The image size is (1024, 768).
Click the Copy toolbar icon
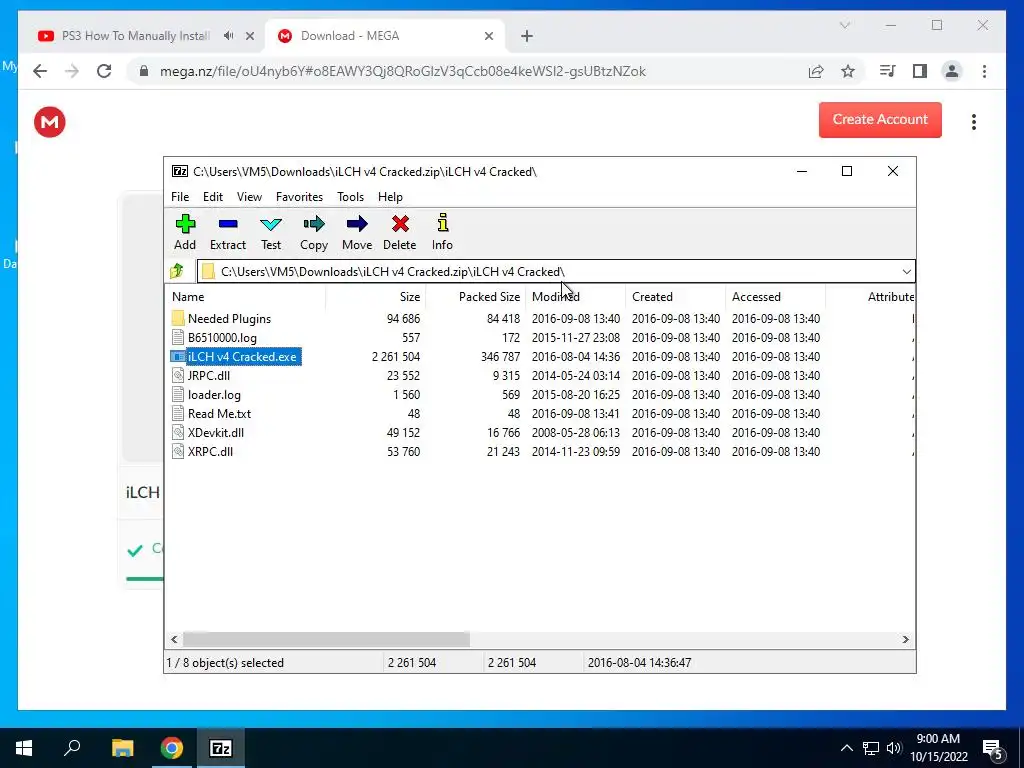tap(313, 232)
